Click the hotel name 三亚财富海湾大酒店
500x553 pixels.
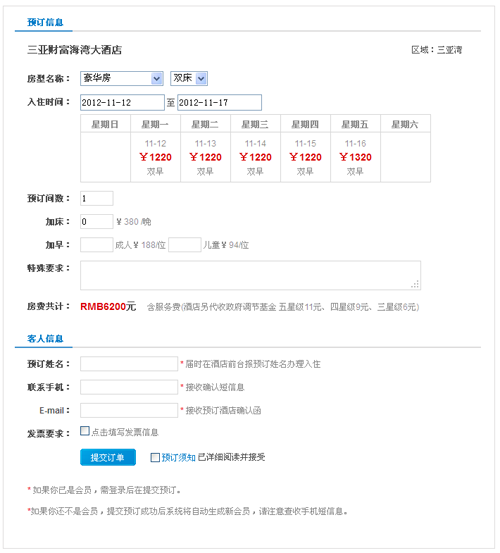coord(74,50)
